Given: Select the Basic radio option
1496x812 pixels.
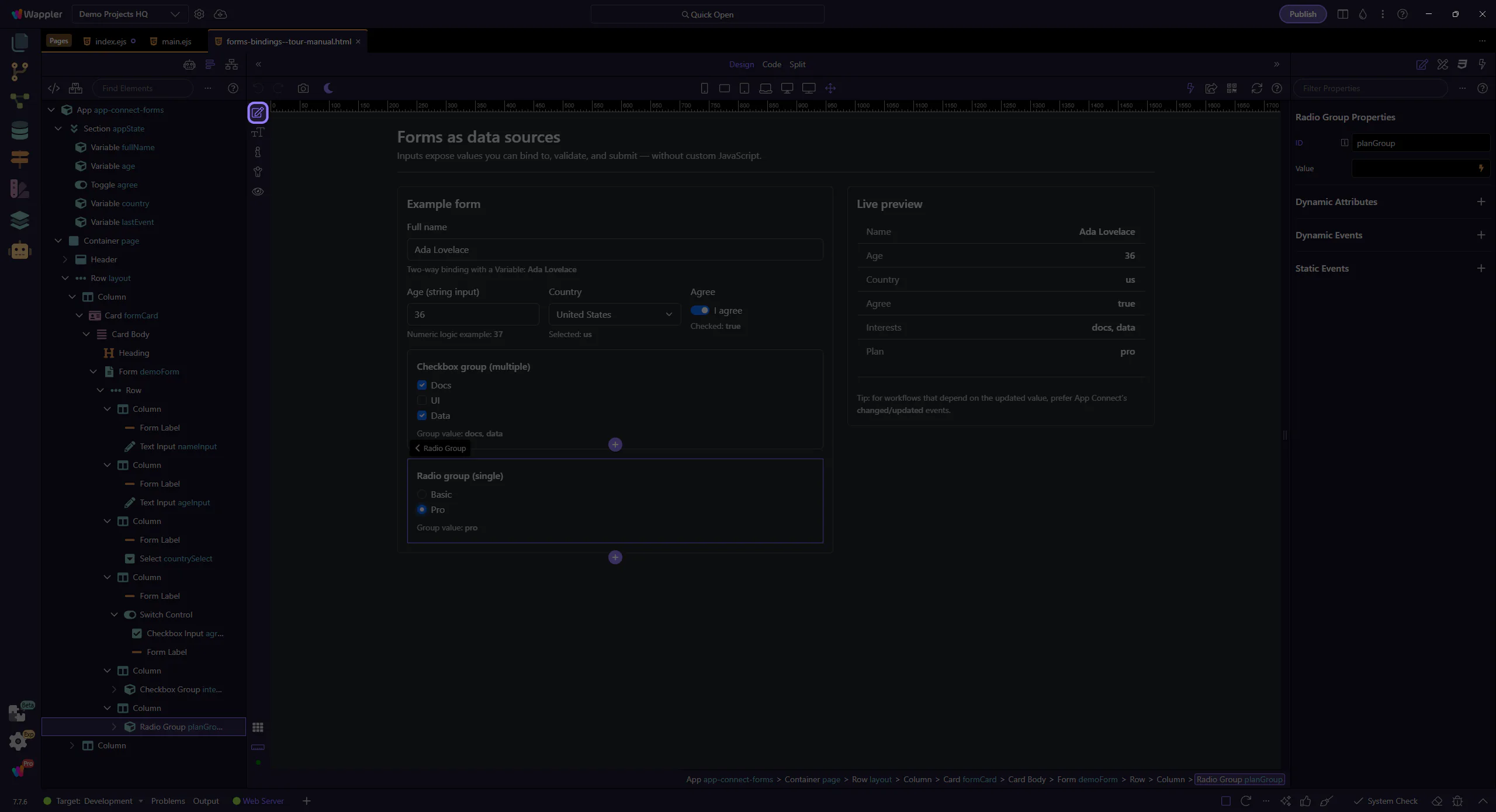Looking at the screenshot, I should pyautogui.click(x=422, y=494).
